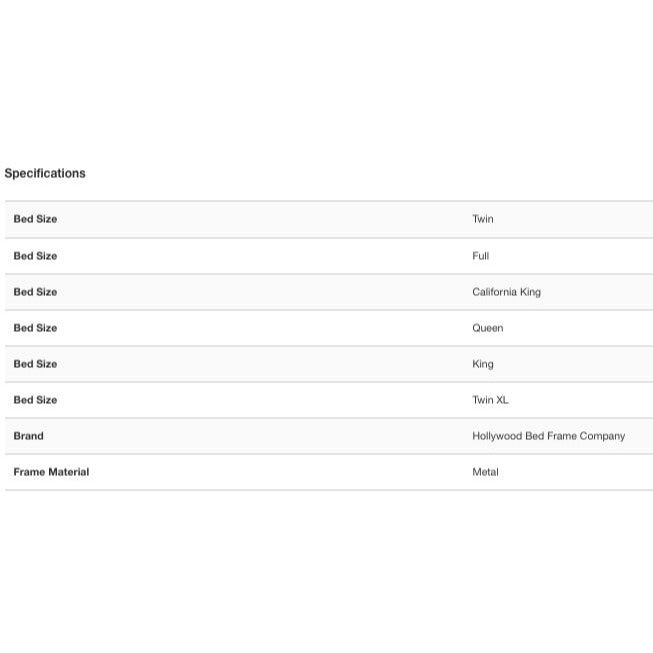Click the Frame Material label
The width and height of the screenshot is (653, 653).
(x=51, y=472)
